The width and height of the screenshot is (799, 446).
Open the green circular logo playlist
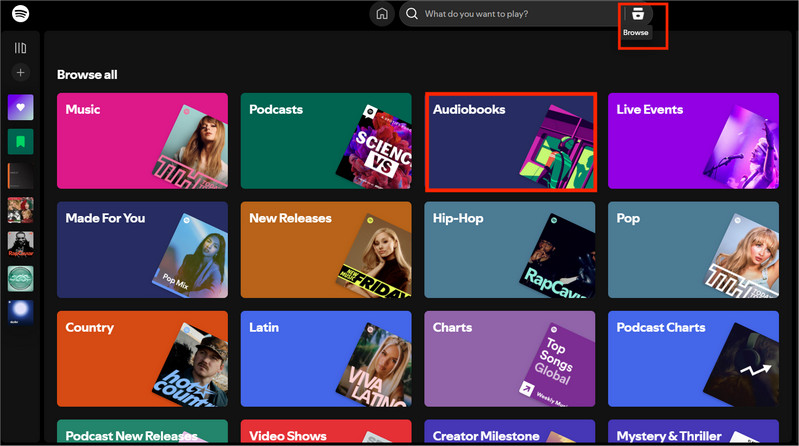(x=20, y=279)
